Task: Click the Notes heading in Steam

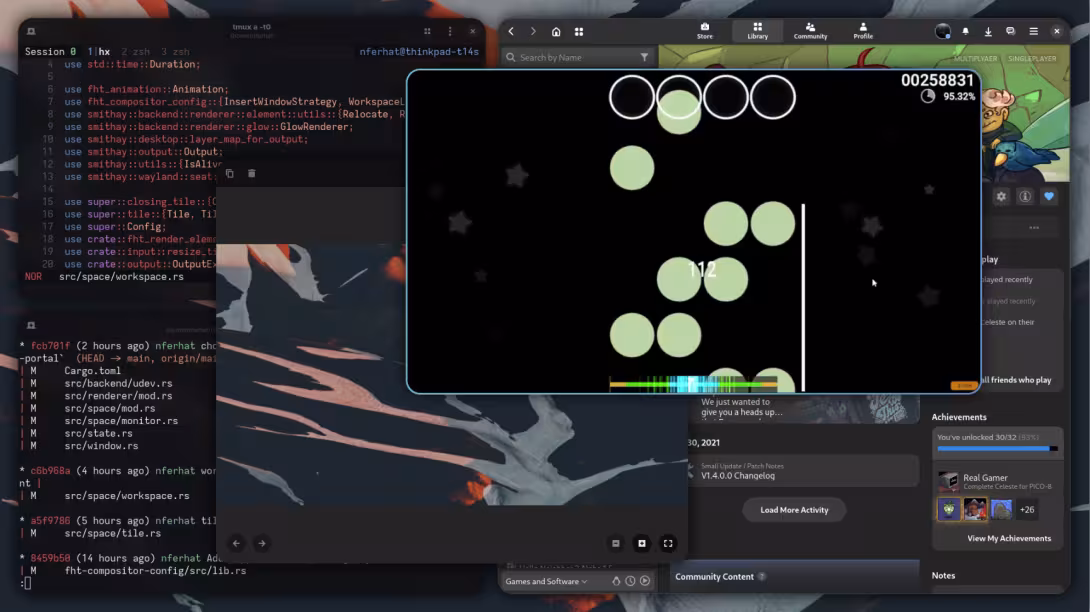Action: (943, 575)
